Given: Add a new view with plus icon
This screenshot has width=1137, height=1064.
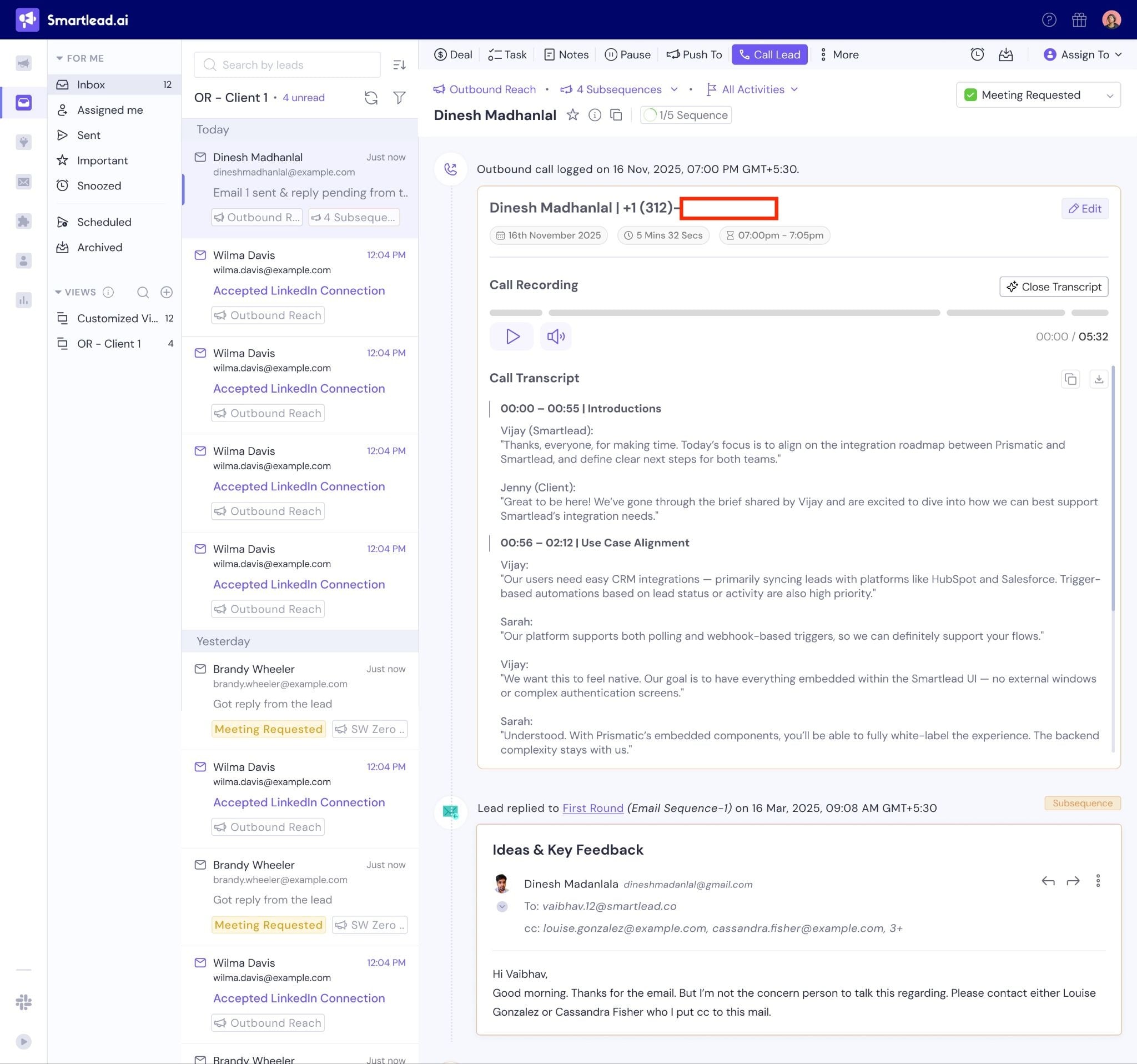Looking at the screenshot, I should (167, 292).
